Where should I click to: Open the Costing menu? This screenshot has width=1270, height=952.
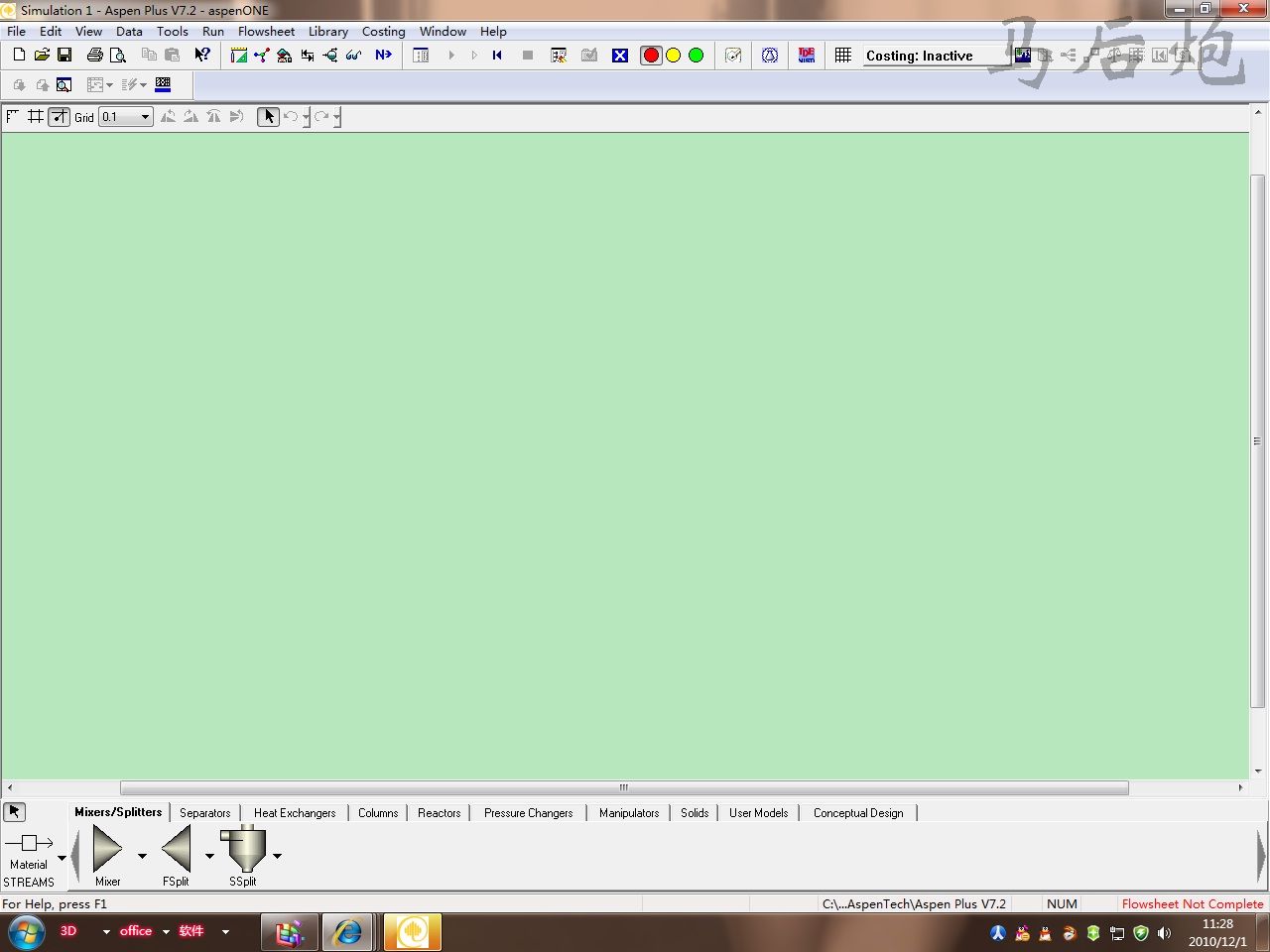pos(384,32)
